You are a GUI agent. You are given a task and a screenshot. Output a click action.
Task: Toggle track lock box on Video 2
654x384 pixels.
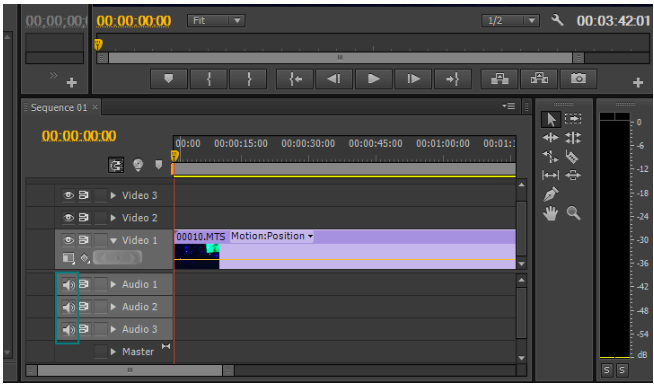click(x=101, y=218)
